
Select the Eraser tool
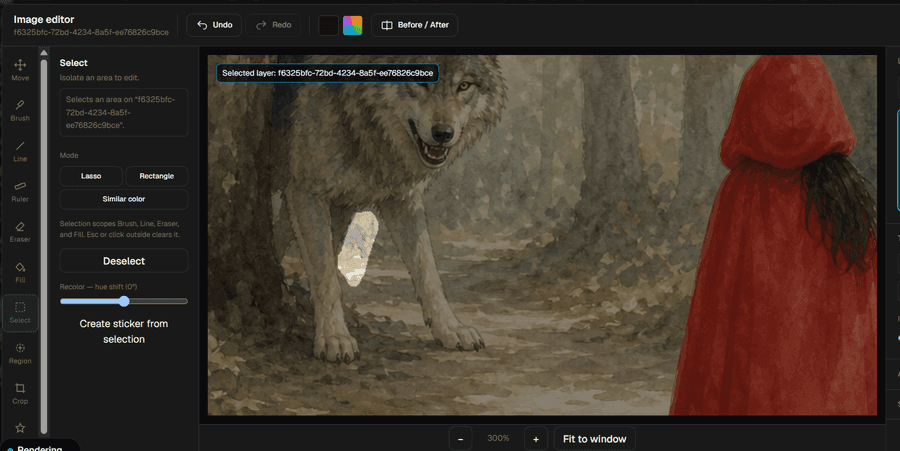(20, 232)
